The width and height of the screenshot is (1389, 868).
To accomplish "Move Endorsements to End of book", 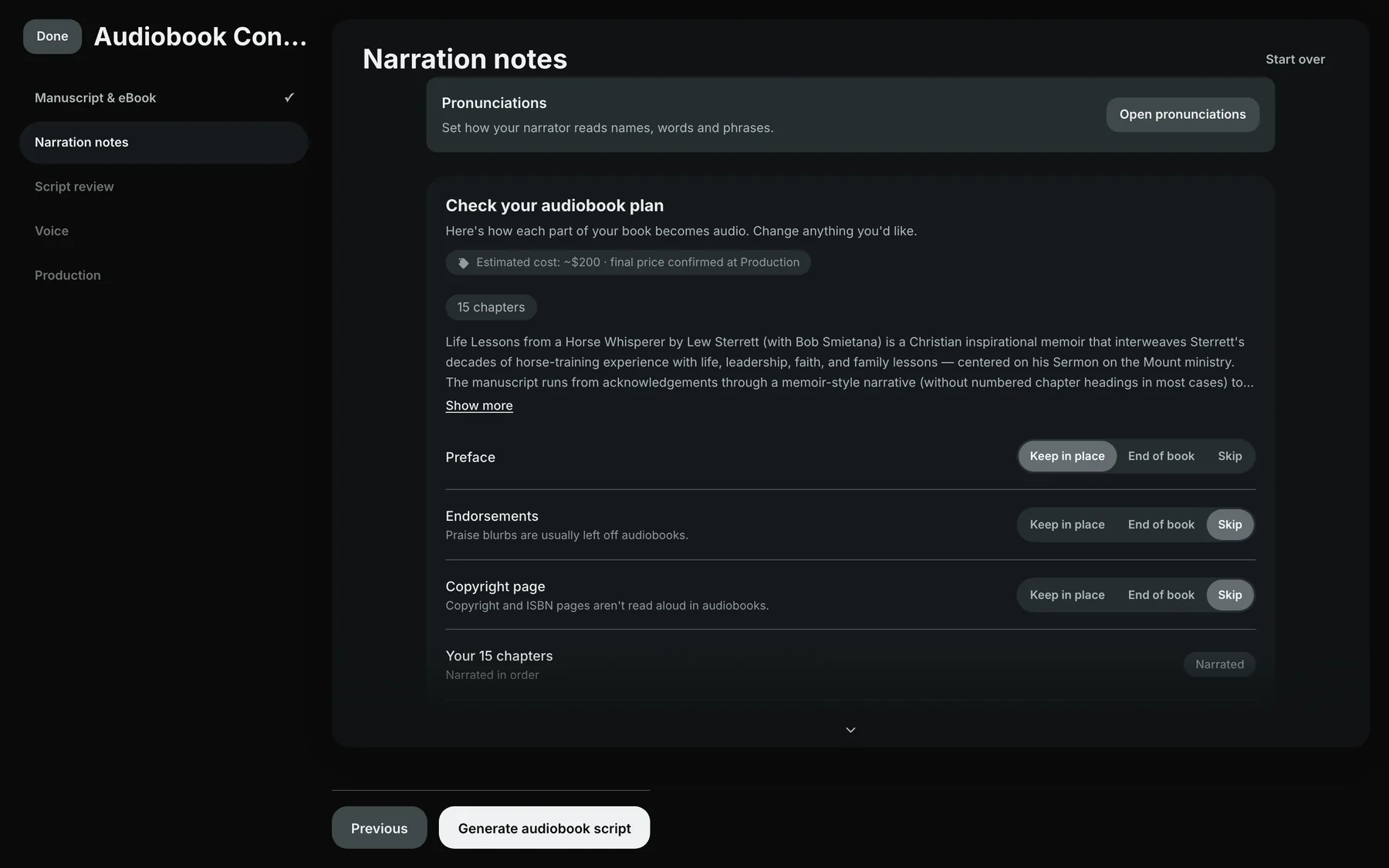I will point(1161,525).
